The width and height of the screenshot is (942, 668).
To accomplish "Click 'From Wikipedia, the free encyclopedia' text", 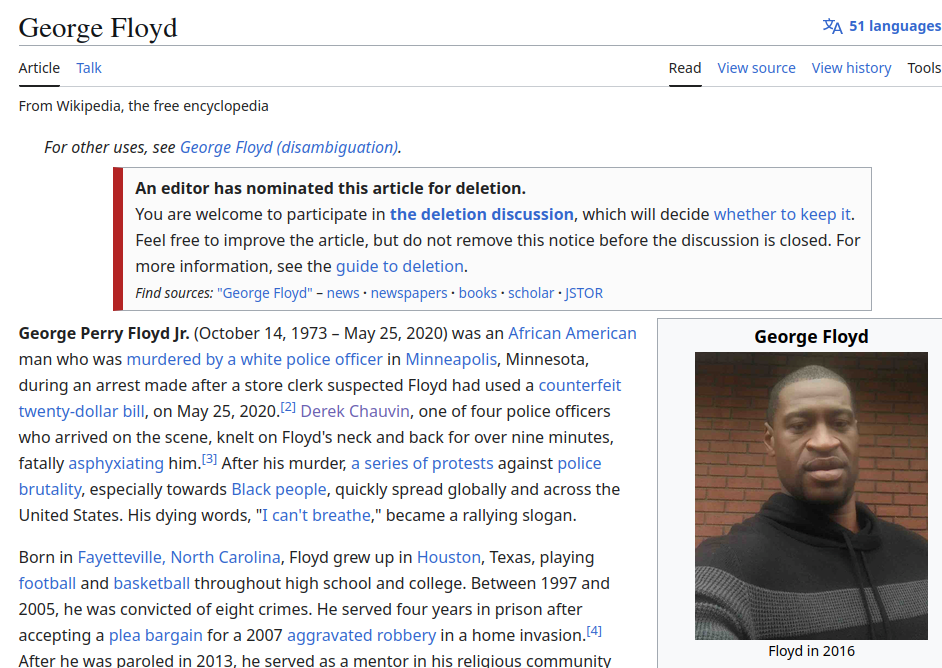I will [x=144, y=106].
